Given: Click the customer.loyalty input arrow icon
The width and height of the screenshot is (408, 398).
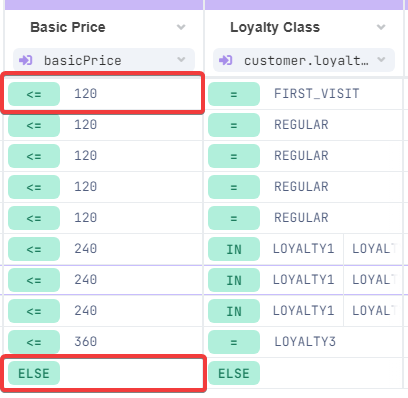Looking at the screenshot, I should 226,60.
